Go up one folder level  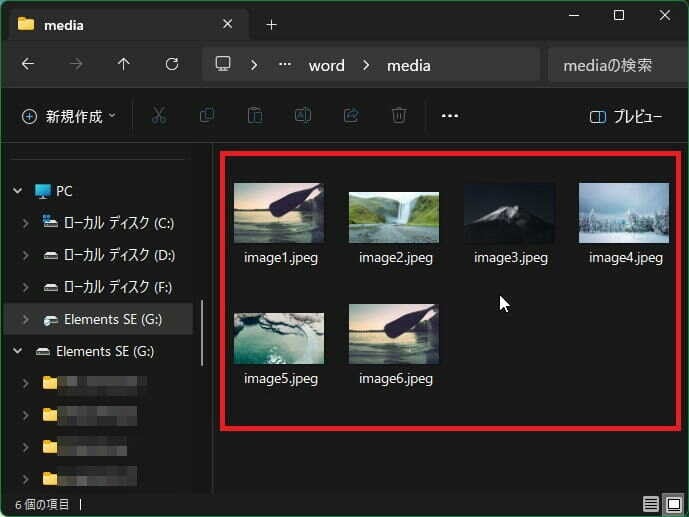[x=124, y=64]
